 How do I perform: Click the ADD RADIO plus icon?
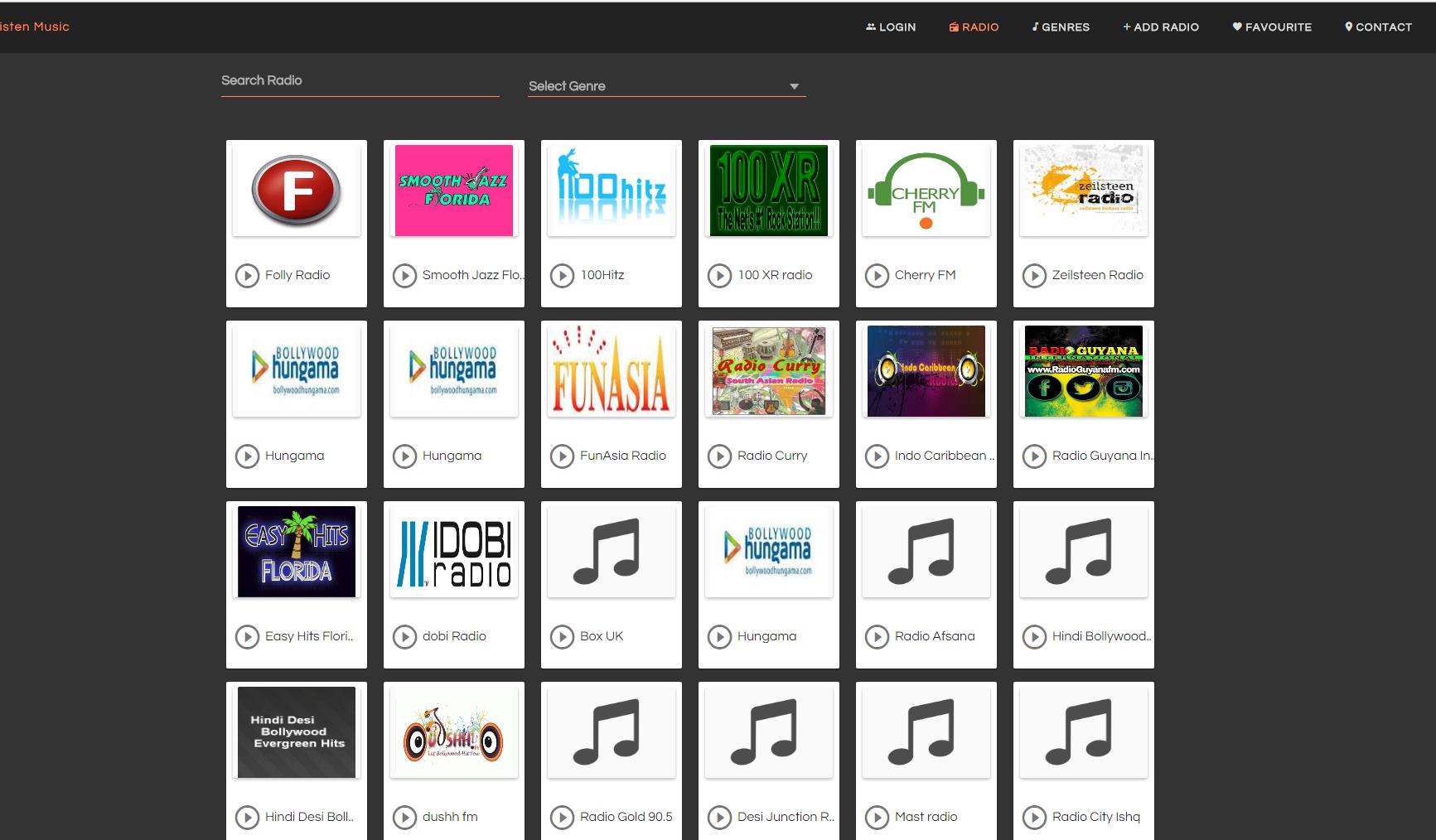pyautogui.click(x=1127, y=27)
